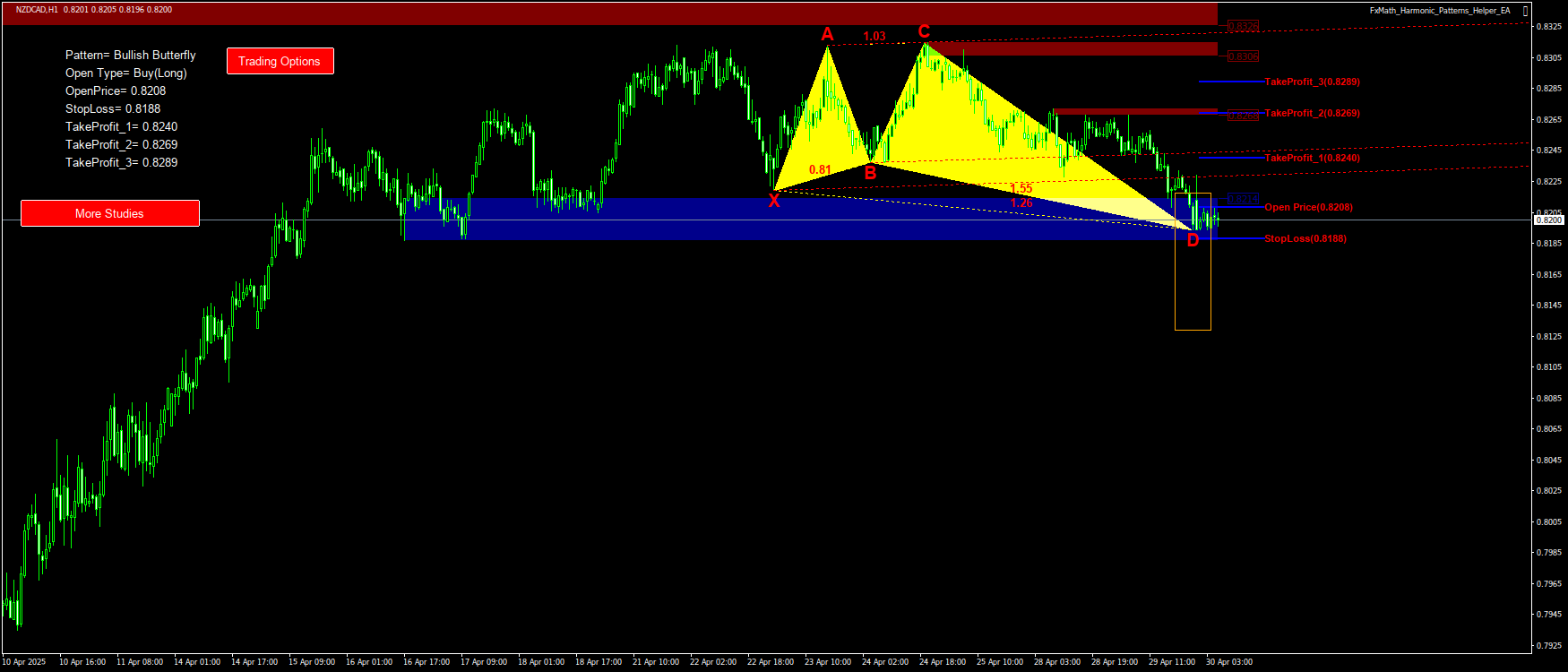Click pattern point C marker

(x=924, y=32)
